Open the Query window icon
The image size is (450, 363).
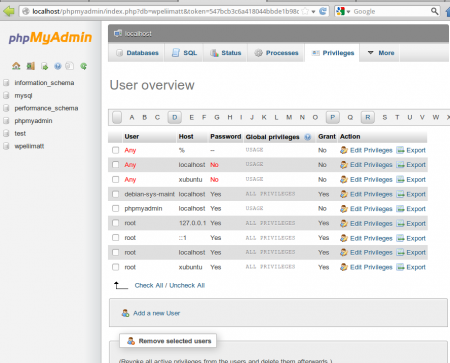coord(44,66)
